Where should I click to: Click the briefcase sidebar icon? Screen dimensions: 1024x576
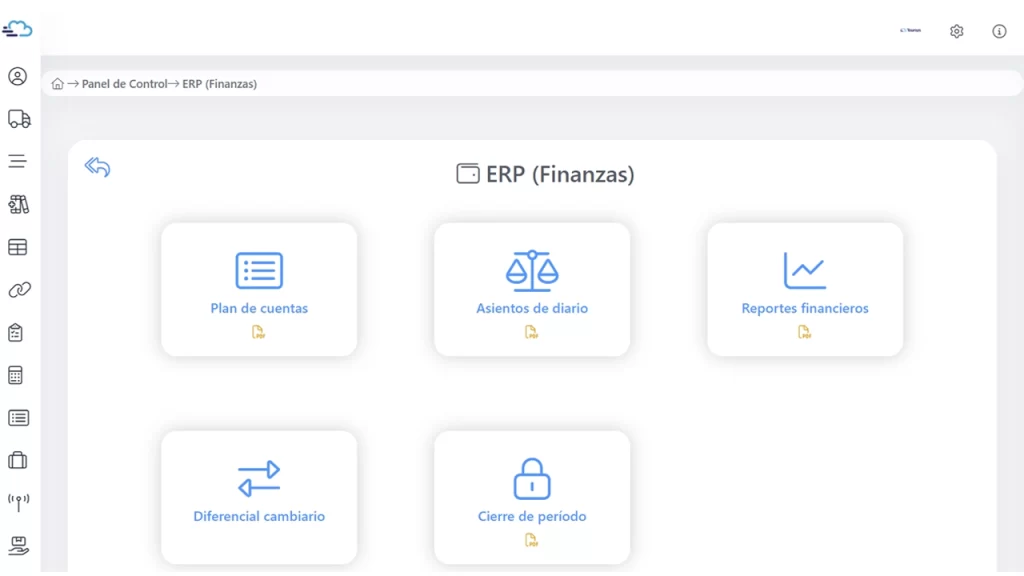(x=18, y=460)
